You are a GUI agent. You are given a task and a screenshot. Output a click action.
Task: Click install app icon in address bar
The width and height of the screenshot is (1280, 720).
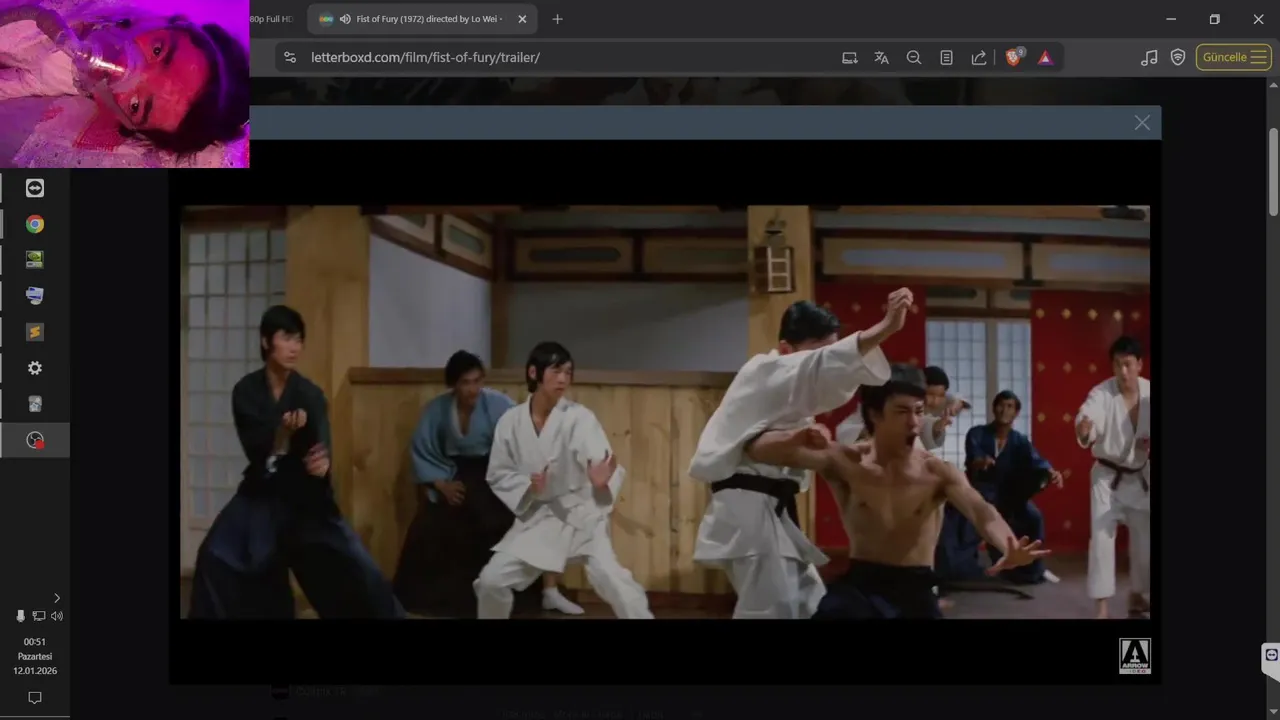[x=850, y=58]
